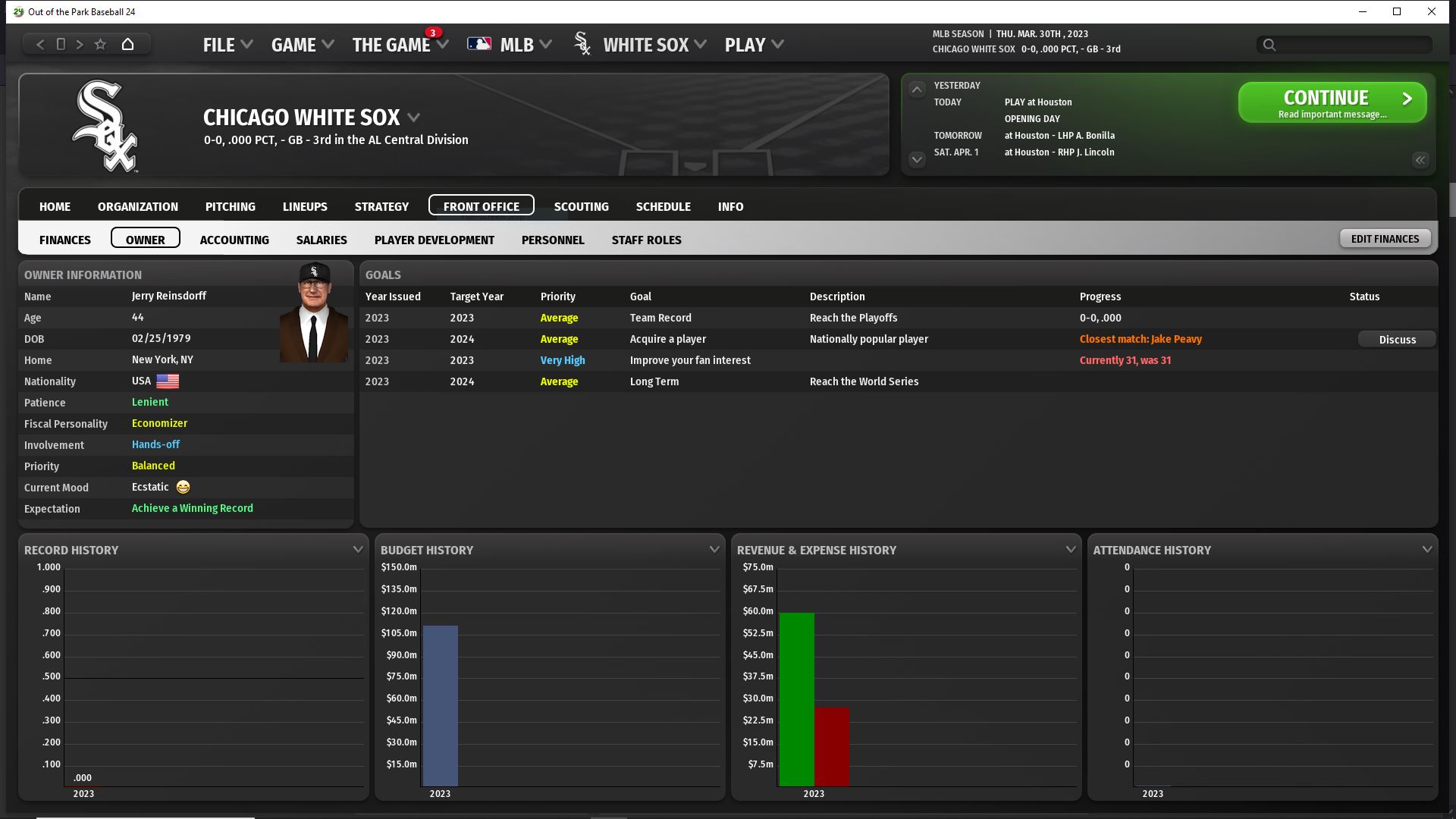This screenshot has width=1456, height=819.
Task: Expand the Record History dropdown
Action: 358,549
